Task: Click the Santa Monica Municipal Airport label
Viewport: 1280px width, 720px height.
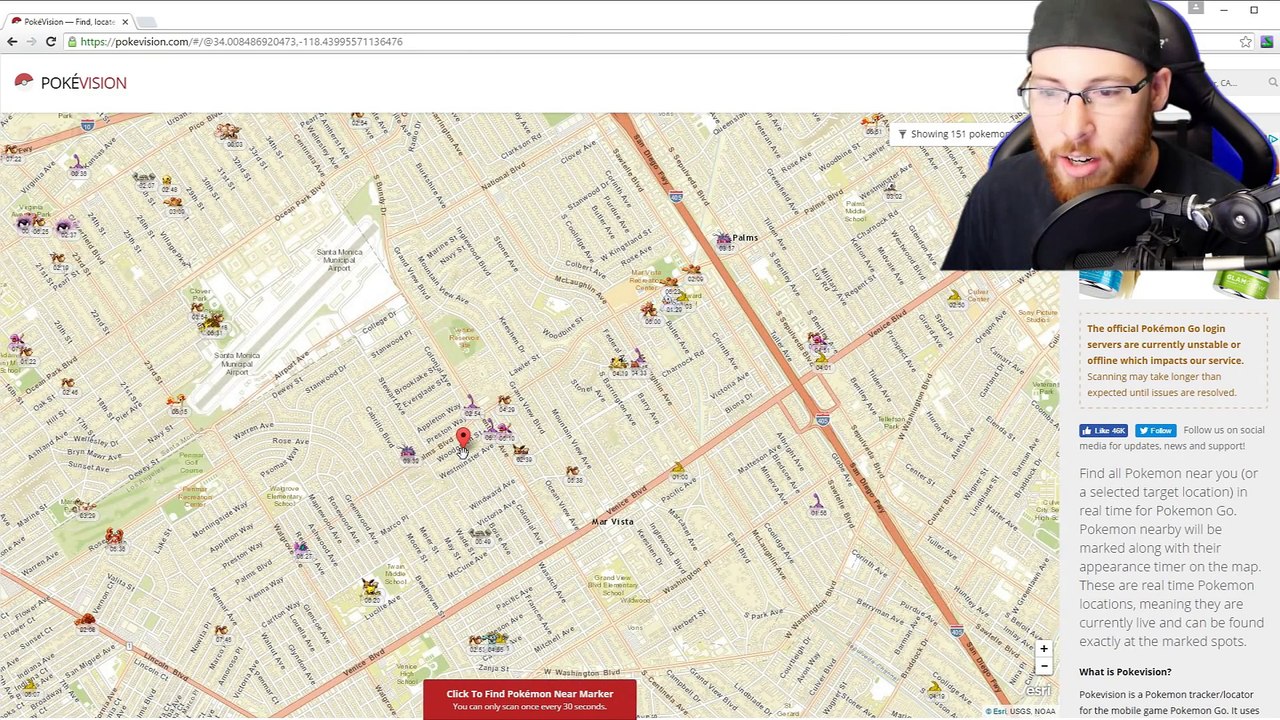Action: [x=339, y=260]
